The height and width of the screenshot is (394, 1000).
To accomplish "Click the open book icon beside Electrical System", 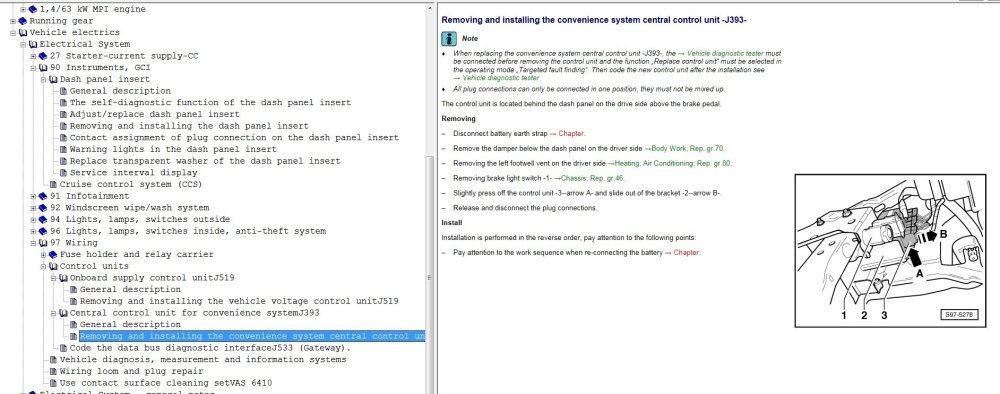I will (33, 45).
